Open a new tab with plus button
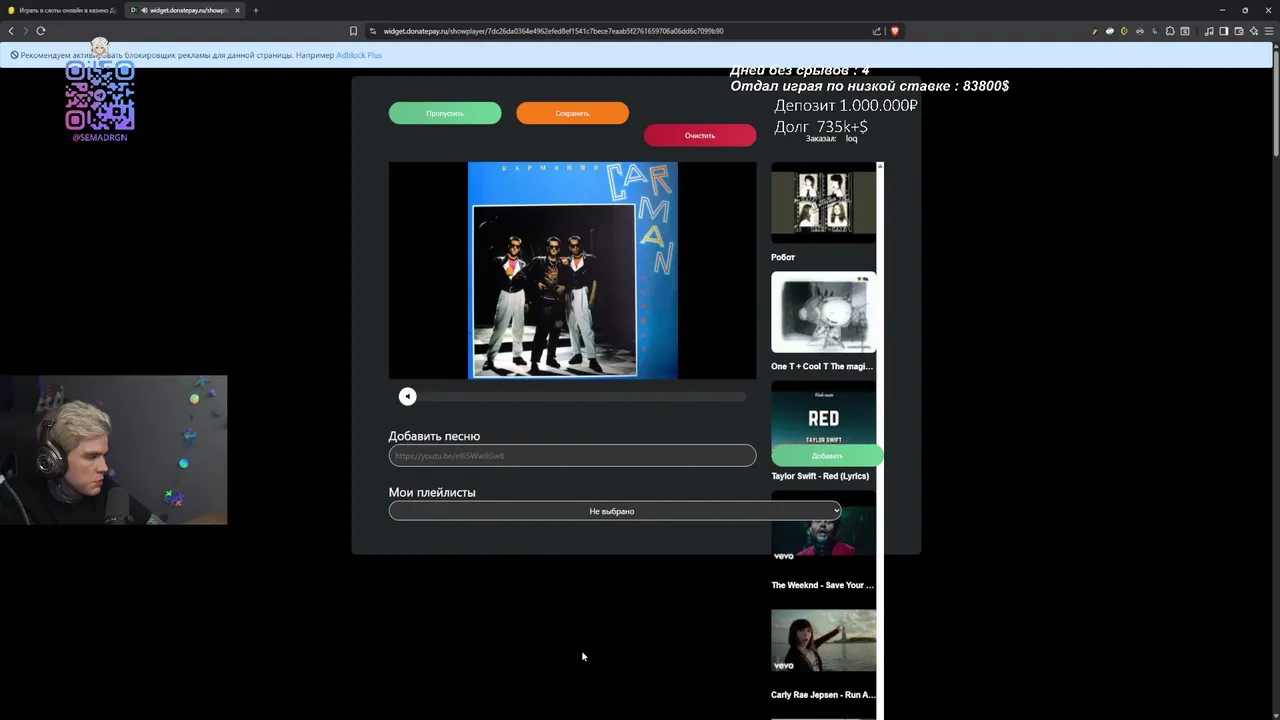The width and height of the screenshot is (1280, 720). tap(255, 10)
